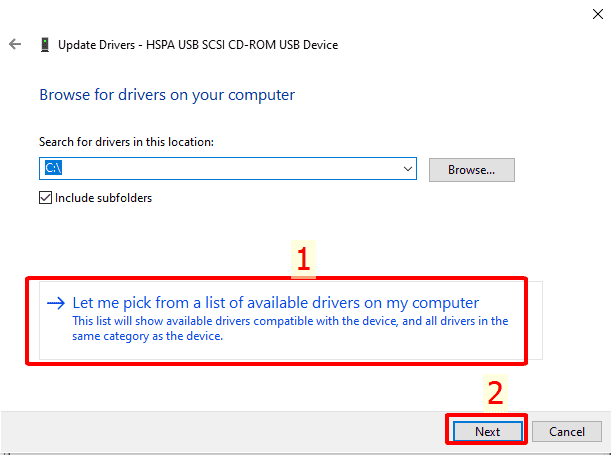
Task: Click the Browse for drivers on your computer heading
Action: coord(167,95)
